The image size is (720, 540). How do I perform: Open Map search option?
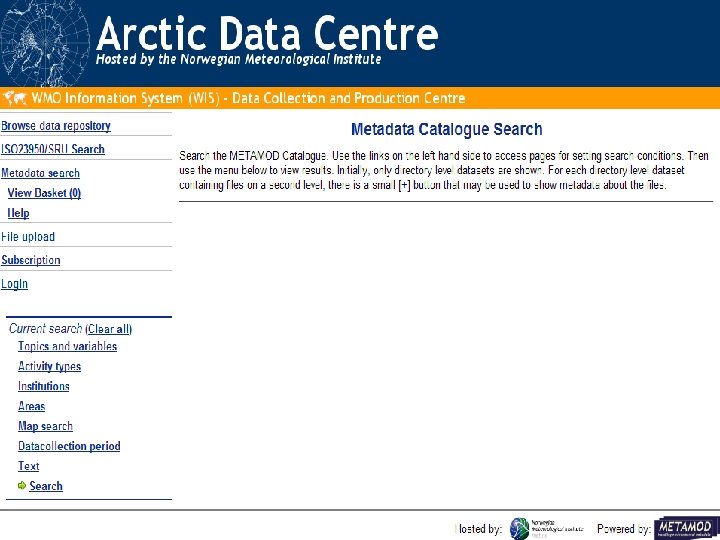(45, 427)
